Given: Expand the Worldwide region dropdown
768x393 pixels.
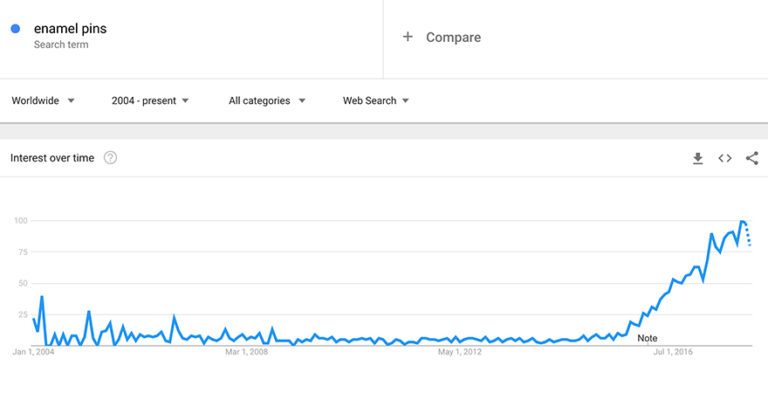Looking at the screenshot, I should [x=43, y=100].
